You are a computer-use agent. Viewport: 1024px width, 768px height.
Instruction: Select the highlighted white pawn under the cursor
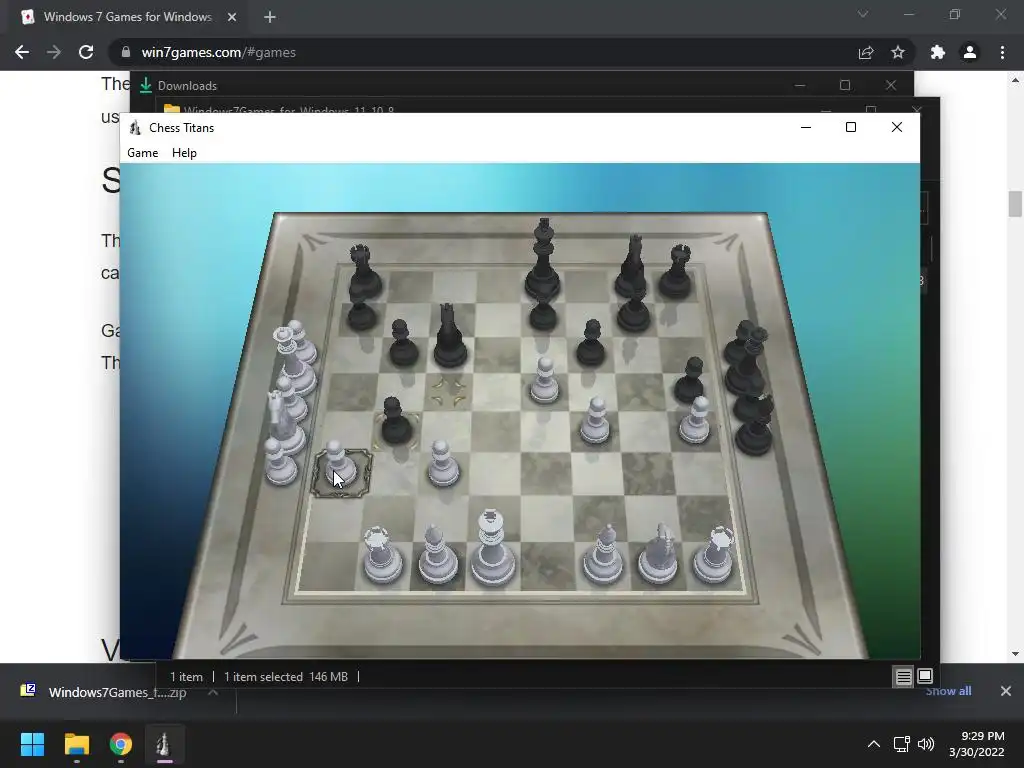(340, 465)
